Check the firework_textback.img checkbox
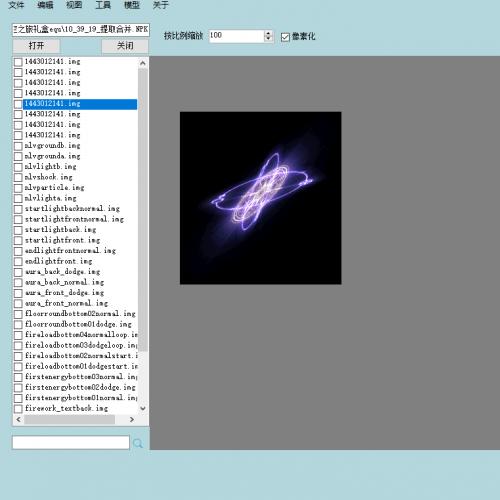500x500 pixels. 18,408
